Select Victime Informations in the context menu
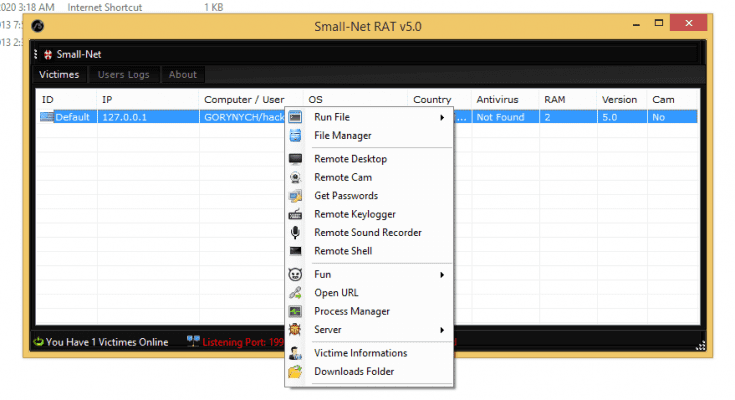735x400 pixels. tap(360, 353)
